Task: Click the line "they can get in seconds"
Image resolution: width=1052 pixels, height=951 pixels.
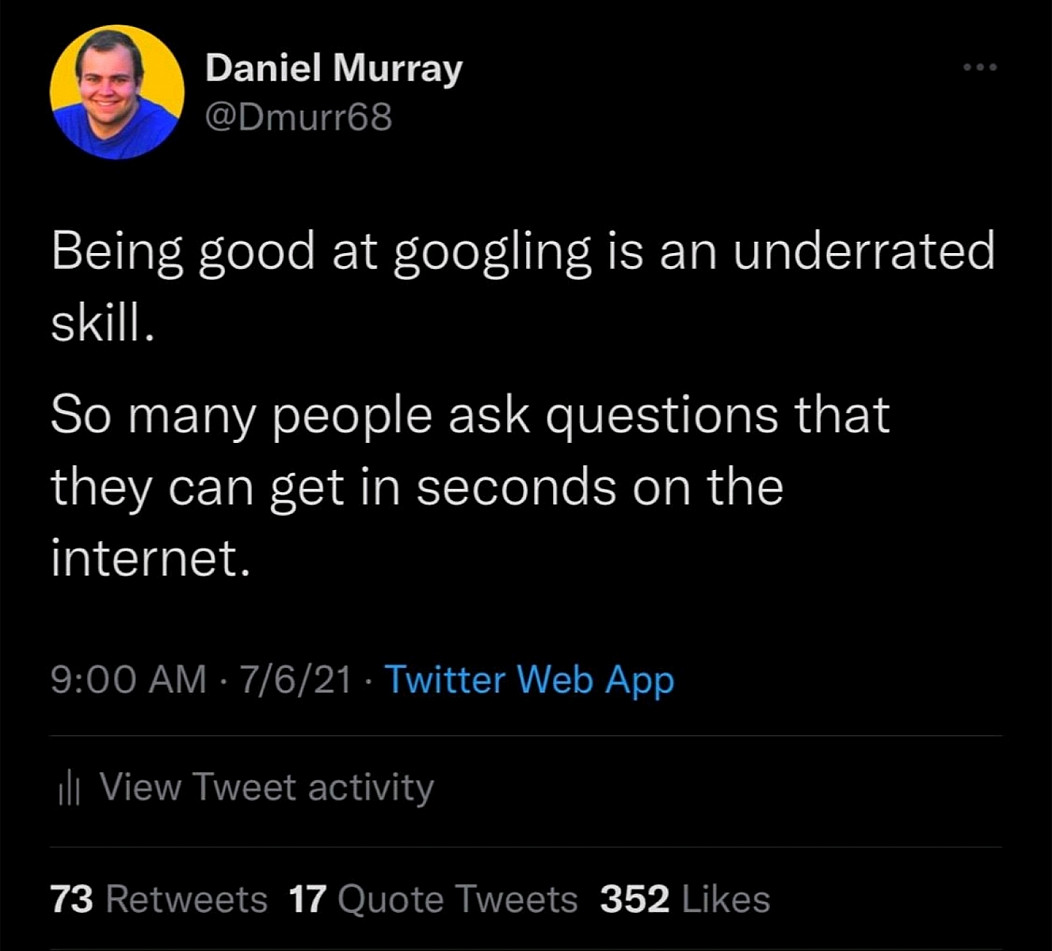Action: (x=416, y=488)
